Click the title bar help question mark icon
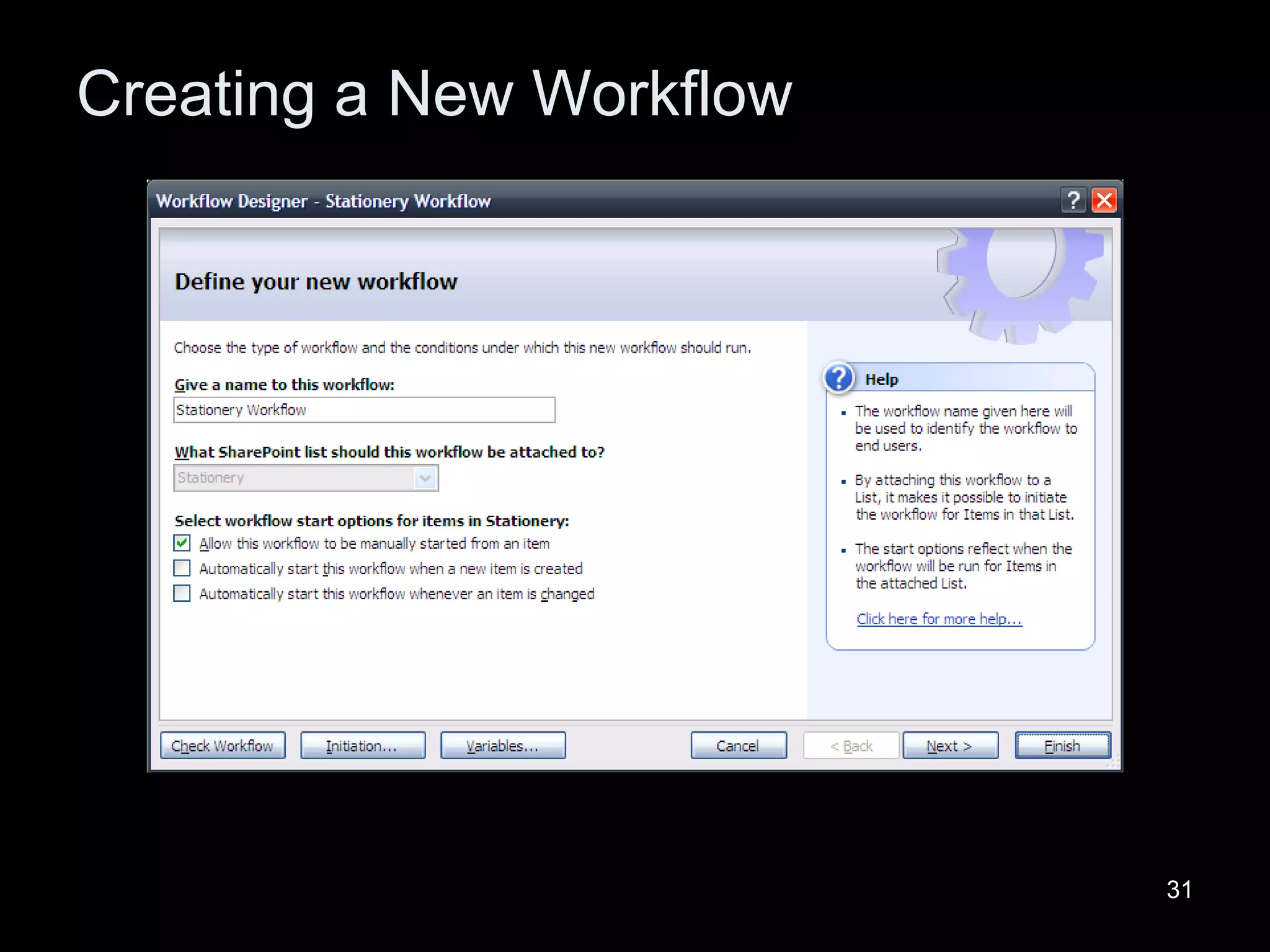The width and height of the screenshot is (1270, 952). pyautogui.click(x=1073, y=200)
